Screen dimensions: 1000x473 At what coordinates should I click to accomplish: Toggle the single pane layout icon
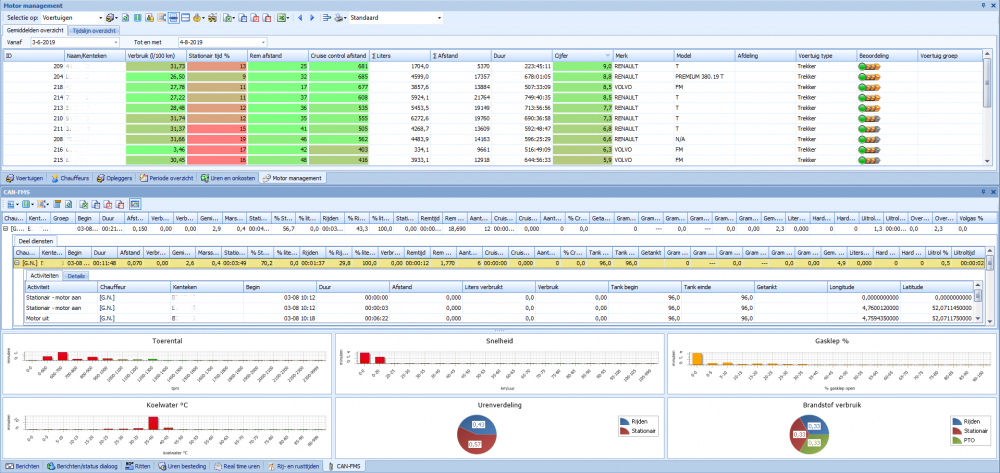pyautogui.click(x=186, y=18)
